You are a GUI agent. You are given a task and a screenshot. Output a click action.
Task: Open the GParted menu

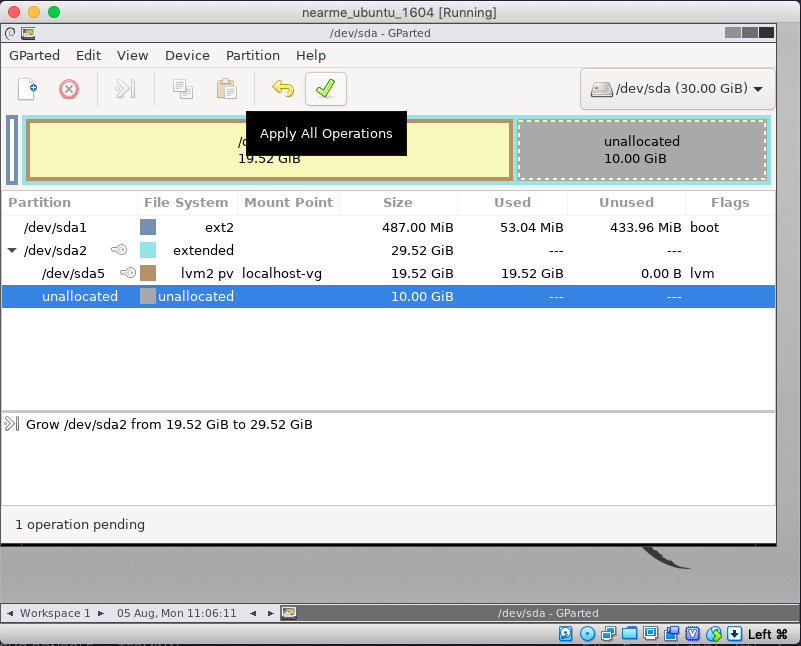pos(35,56)
